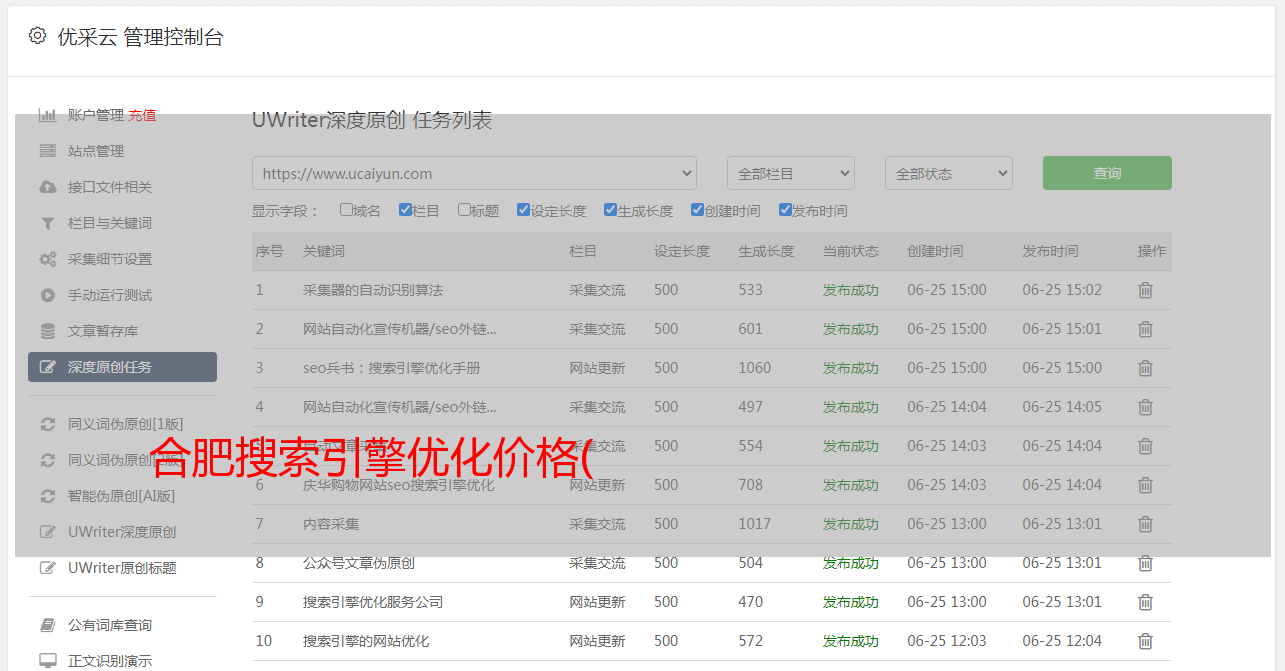Delete row 1 采集器的自动识别算法

tap(1146, 290)
